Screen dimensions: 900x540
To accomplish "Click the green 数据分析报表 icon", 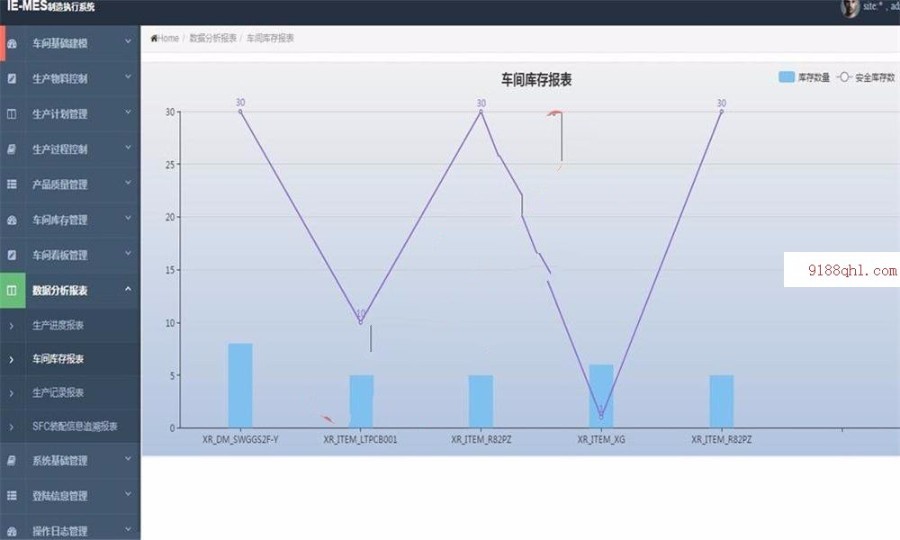I will [x=12, y=290].
